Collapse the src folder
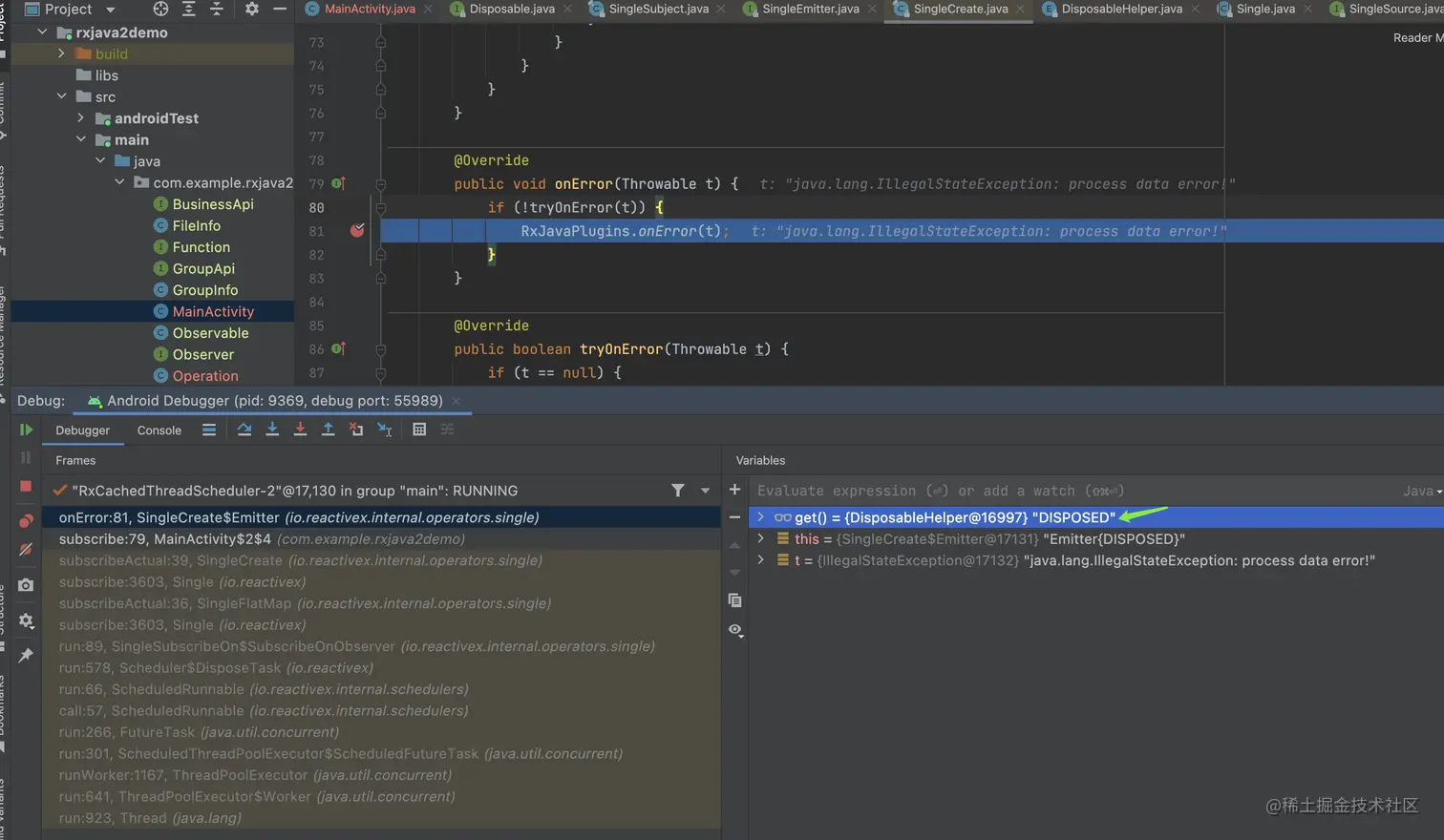1444x840 pixels. point(61,96)
